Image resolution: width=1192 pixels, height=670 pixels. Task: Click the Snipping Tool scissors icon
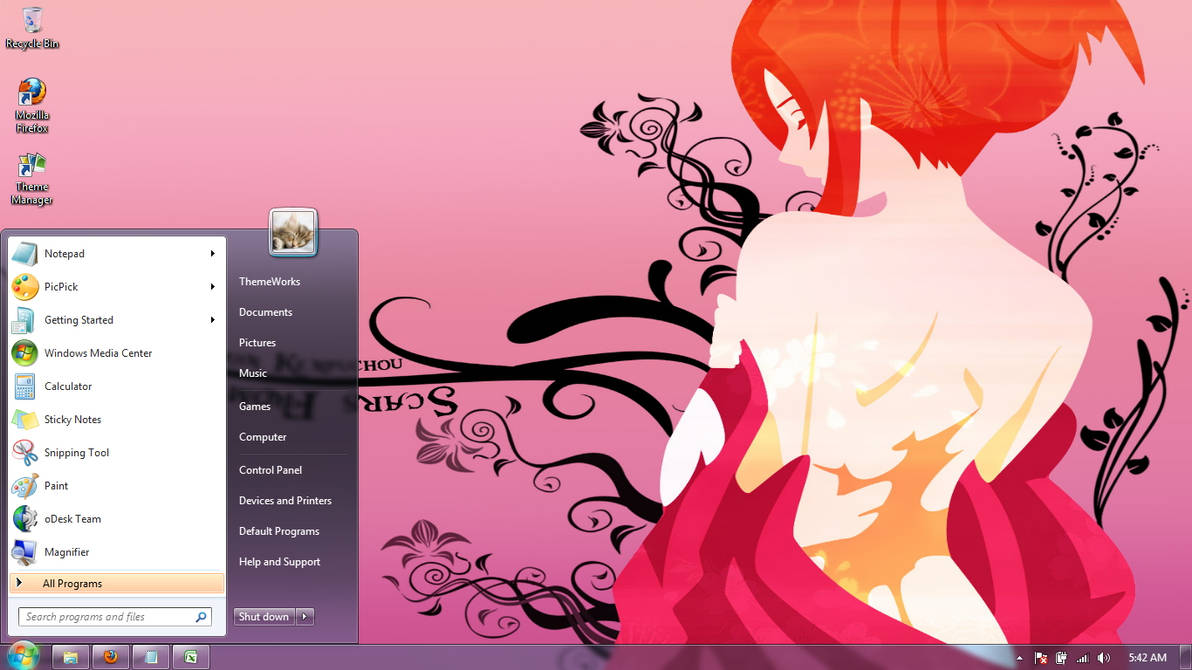click(24, 452)
